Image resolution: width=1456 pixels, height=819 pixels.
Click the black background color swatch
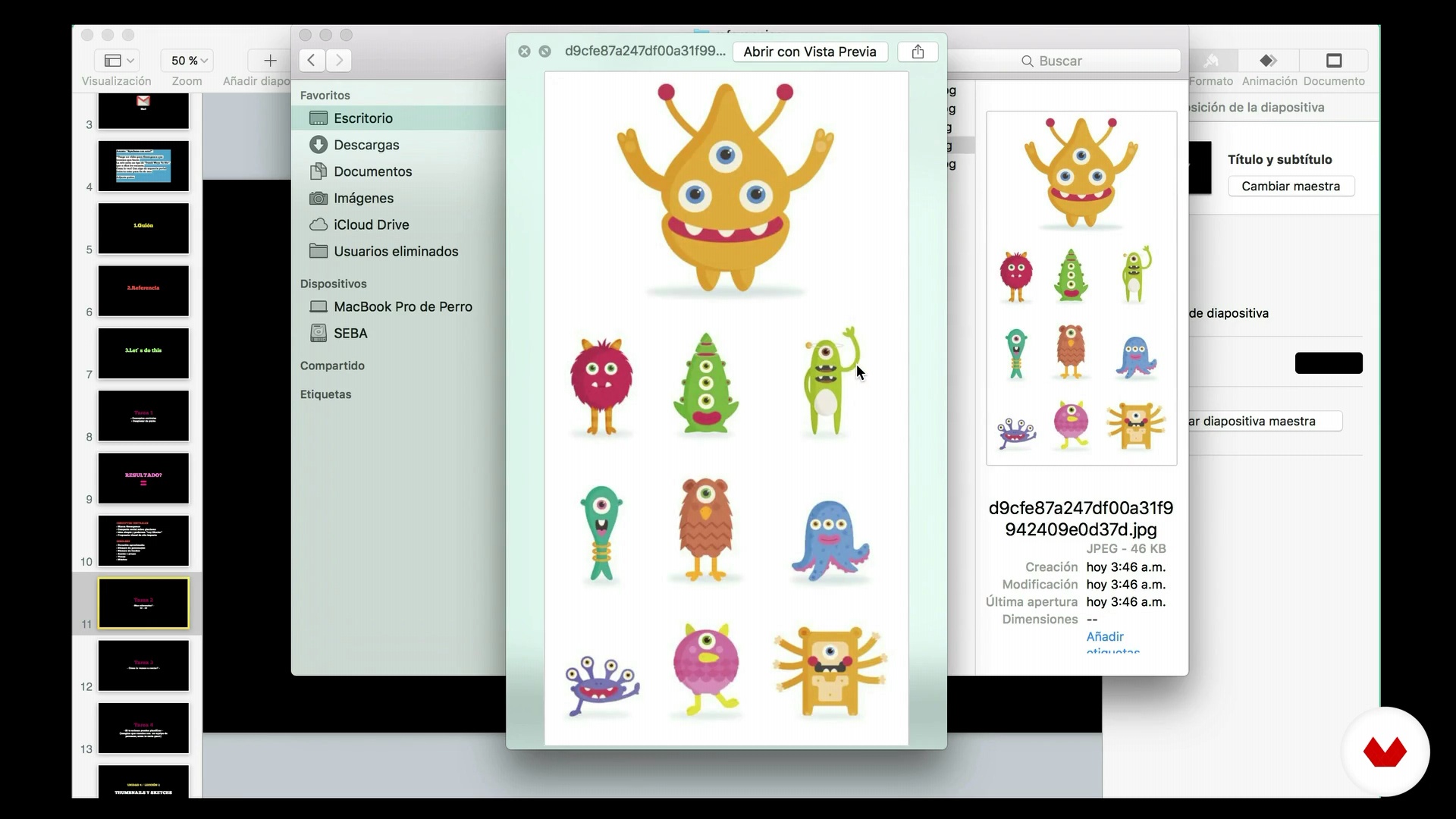click(1329, 363)
